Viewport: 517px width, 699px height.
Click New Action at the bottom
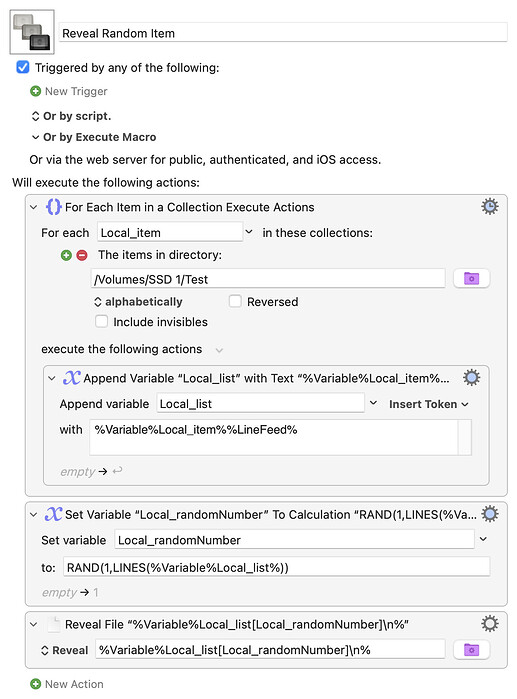[x=67, y=684]
